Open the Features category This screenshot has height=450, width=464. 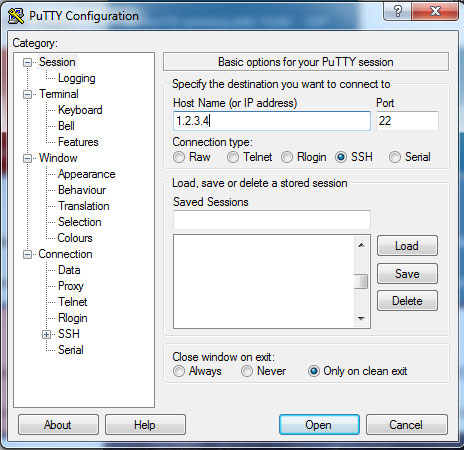click(78, 142)
